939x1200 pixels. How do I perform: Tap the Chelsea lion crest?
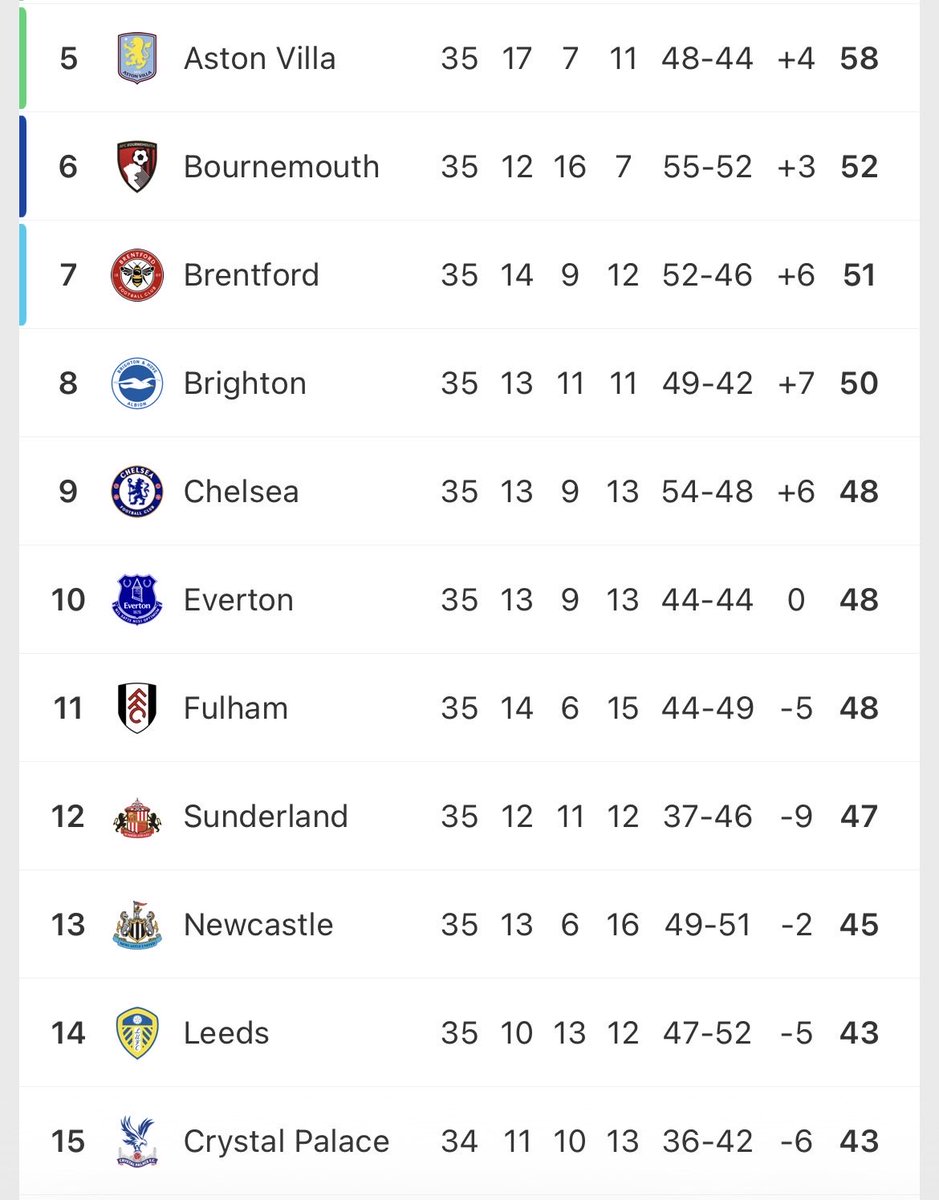click(x=137, y=492)
